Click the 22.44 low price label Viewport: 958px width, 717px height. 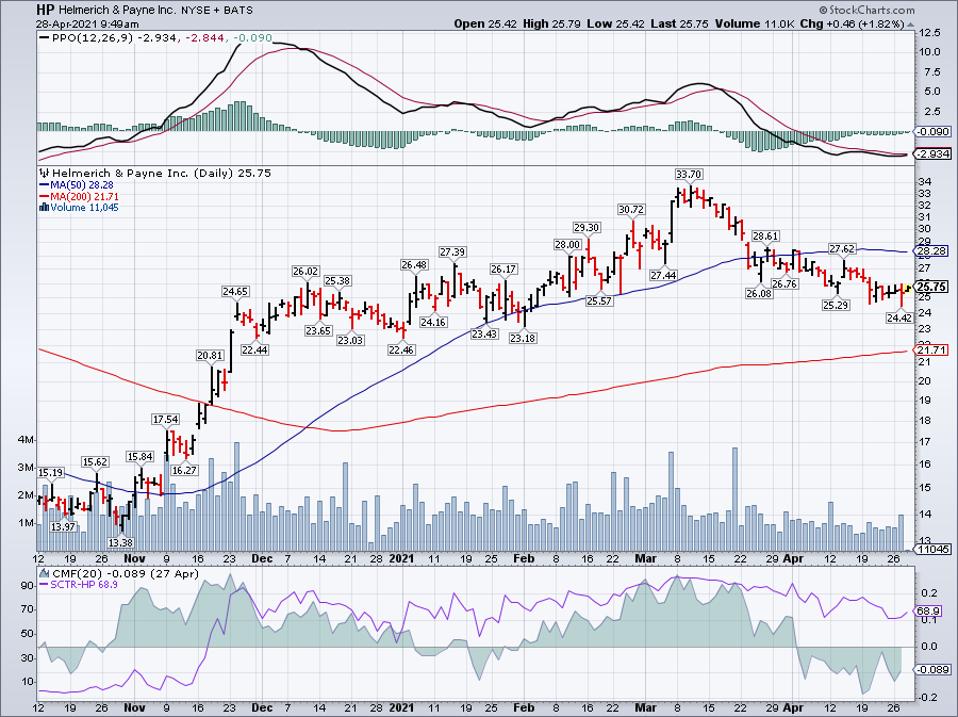255,350
